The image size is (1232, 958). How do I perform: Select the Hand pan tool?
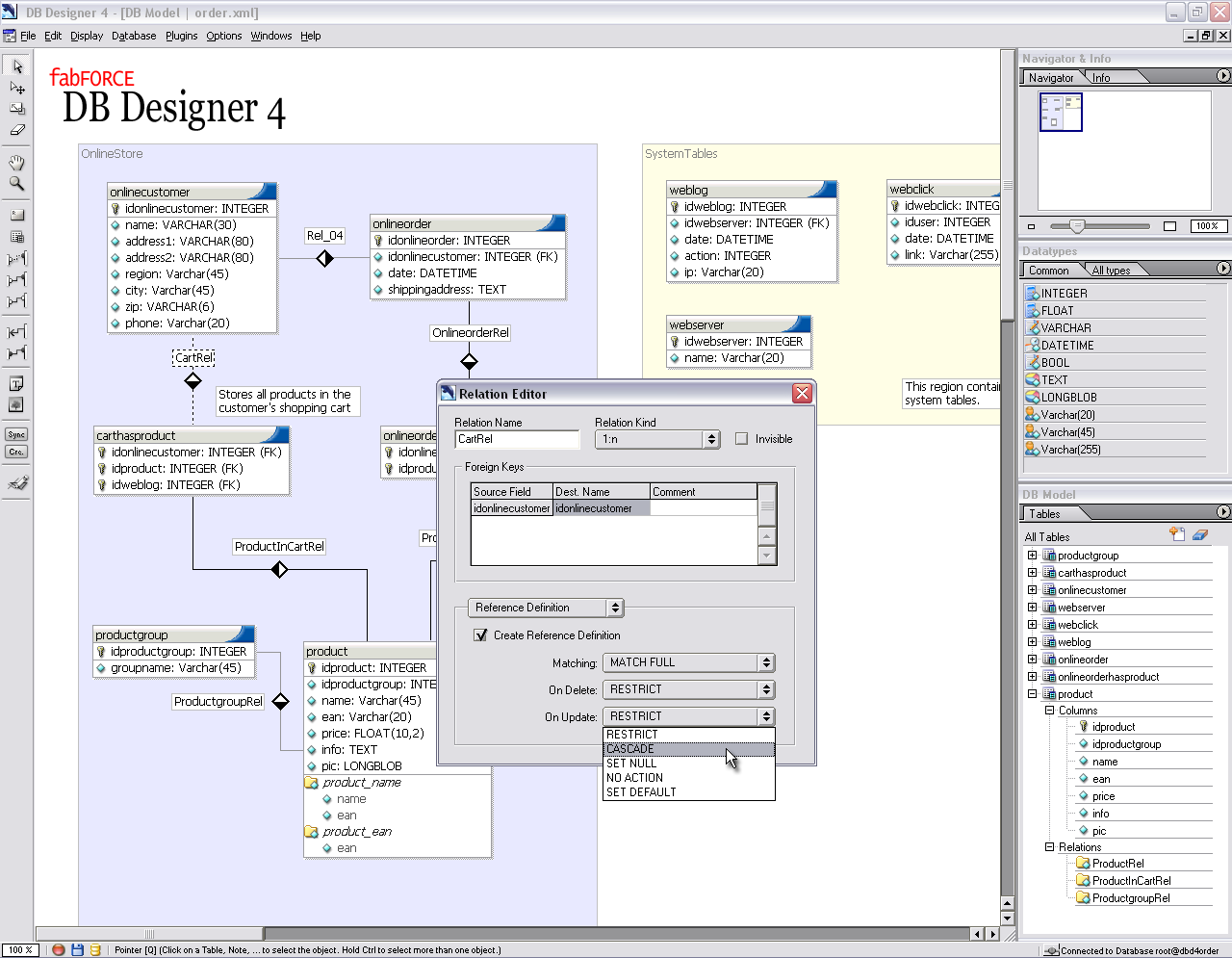(x=16, y=162)
